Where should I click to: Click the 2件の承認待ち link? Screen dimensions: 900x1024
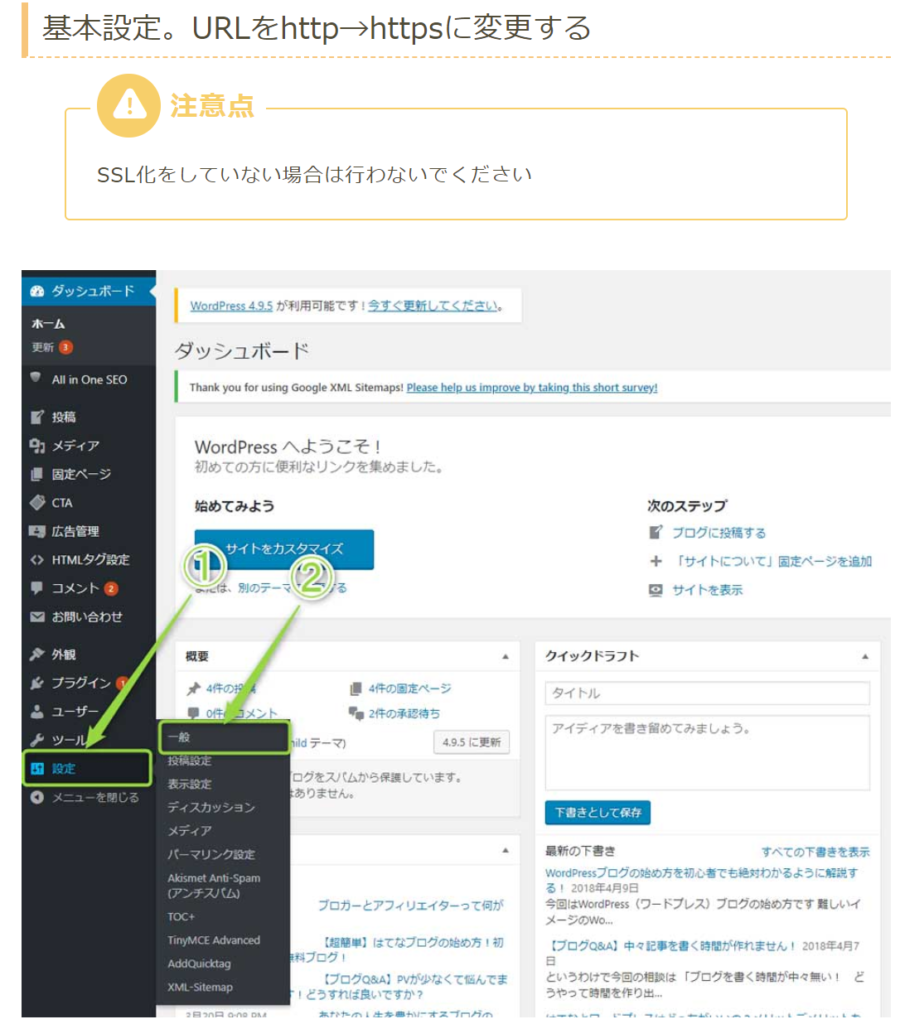point(404,714)
